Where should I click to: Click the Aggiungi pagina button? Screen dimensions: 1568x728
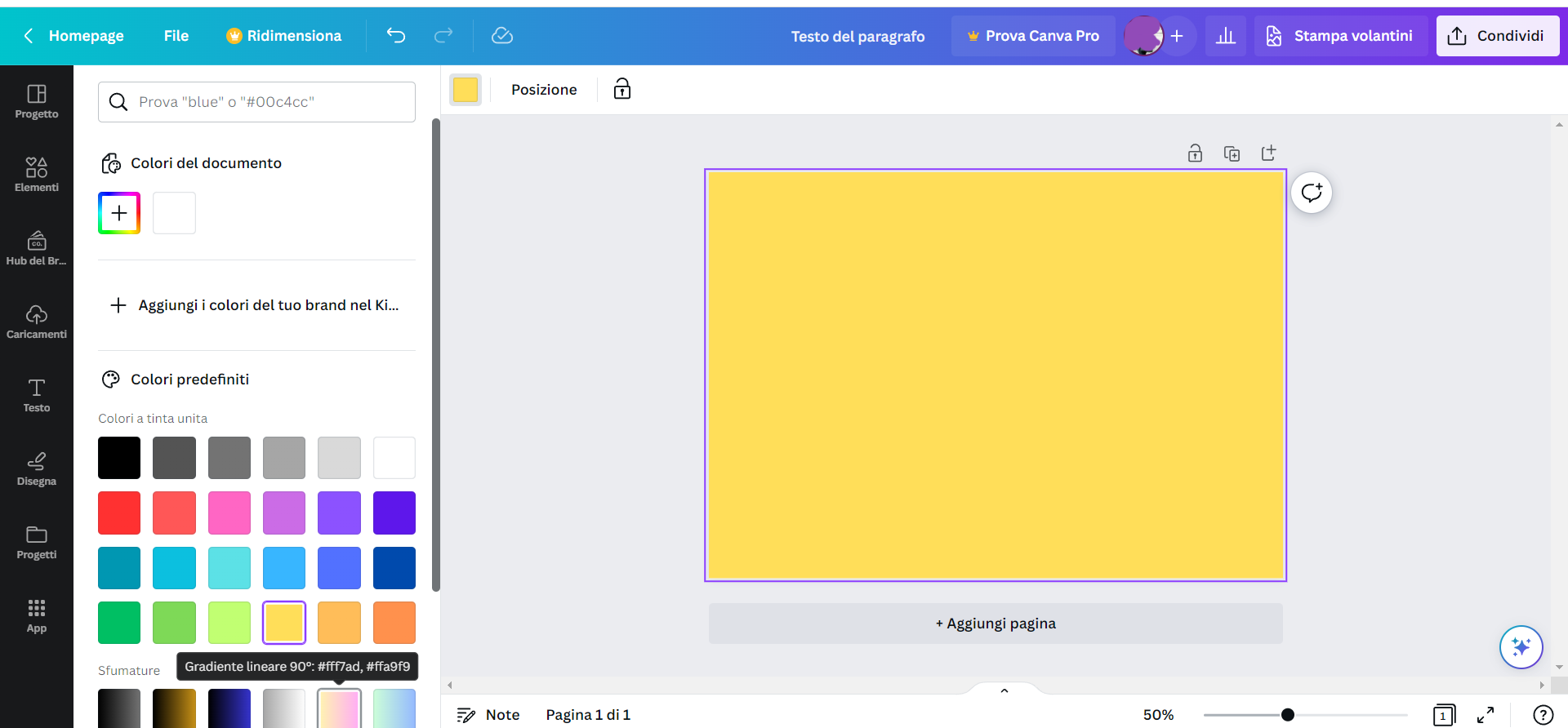[996, 624]
